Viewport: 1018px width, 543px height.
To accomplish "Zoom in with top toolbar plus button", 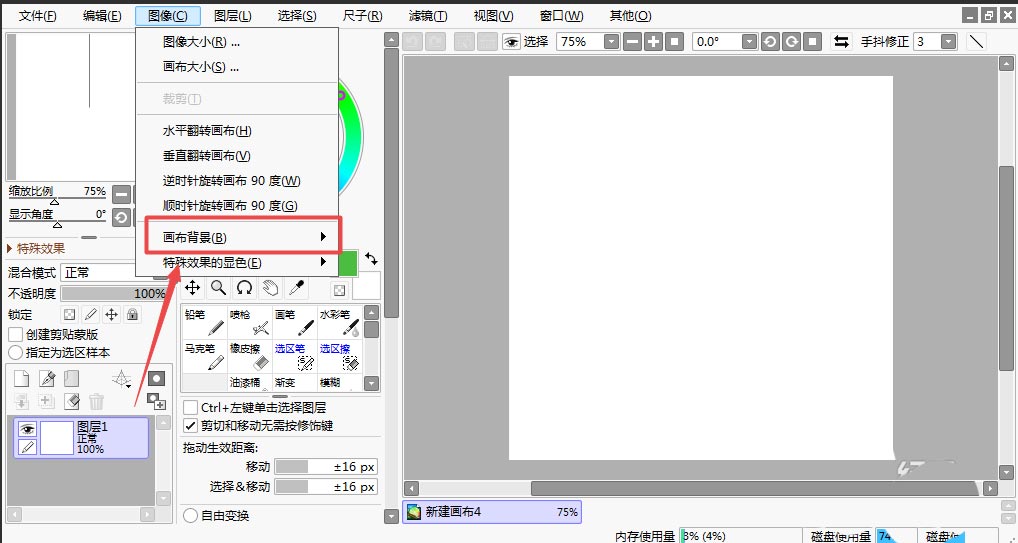I will click(654, 42).
